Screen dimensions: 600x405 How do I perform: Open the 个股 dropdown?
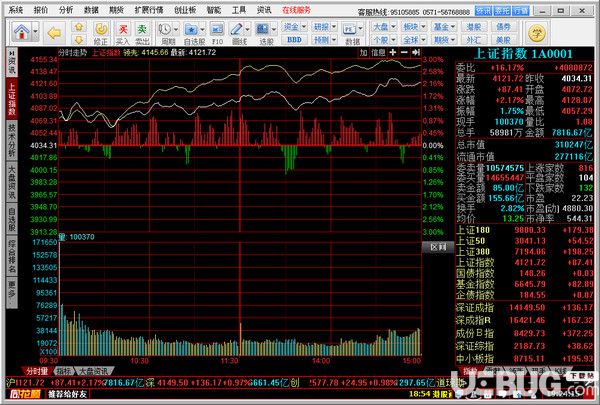(x=383, y=39)
